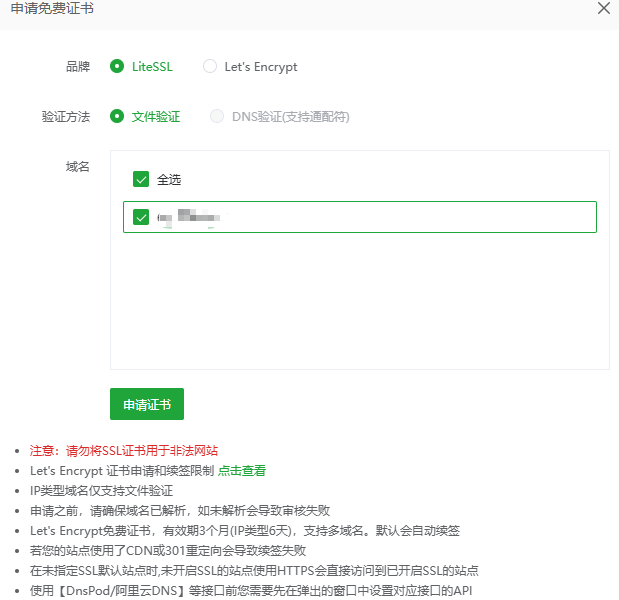Uncheck the blurred domain name checkbox
The image size is (619, 600).
pyautogui.click(x=141, y=217)
